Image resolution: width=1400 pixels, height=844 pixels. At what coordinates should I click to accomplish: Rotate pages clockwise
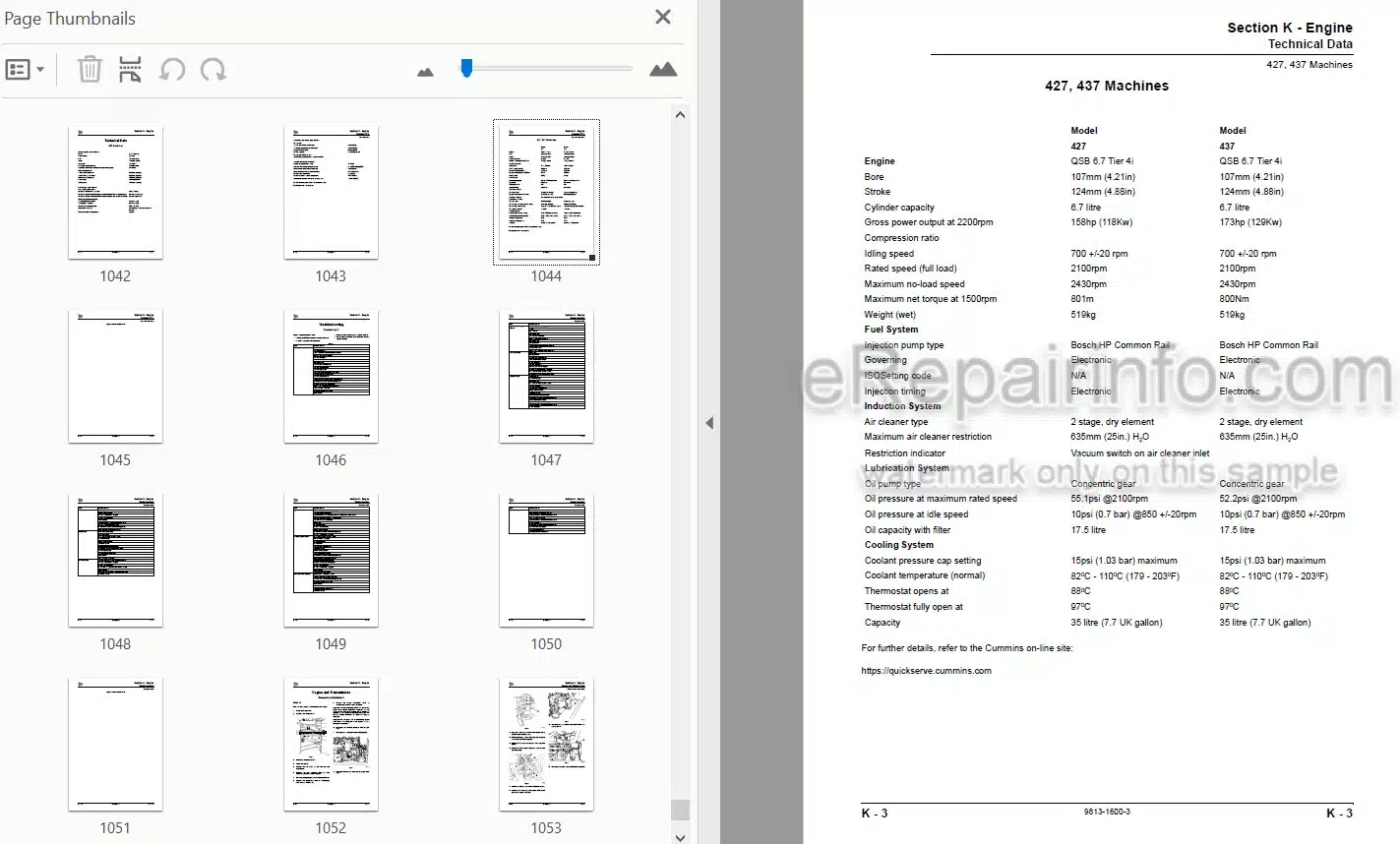[x=213, y=69]
